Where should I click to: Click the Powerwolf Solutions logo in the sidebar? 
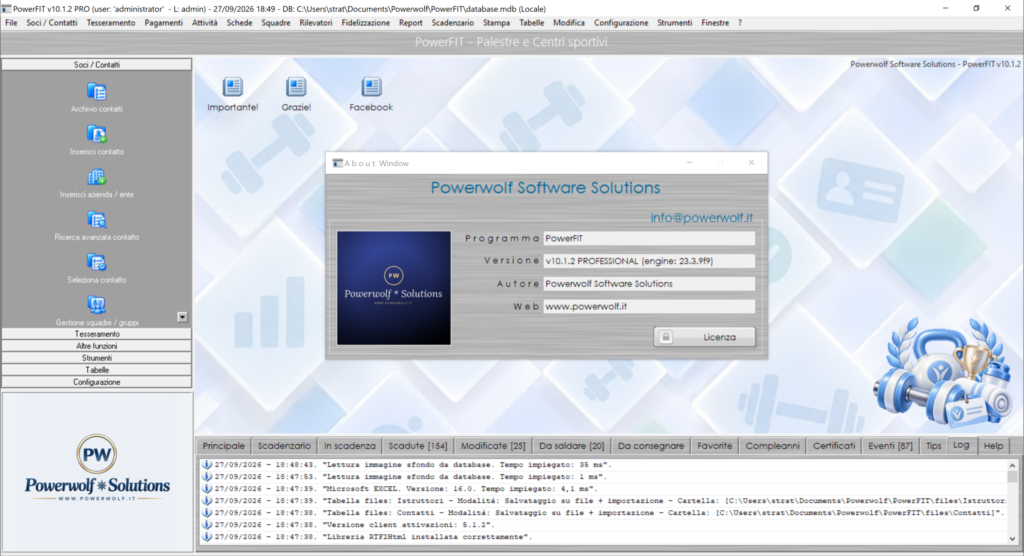pos(97,468)
